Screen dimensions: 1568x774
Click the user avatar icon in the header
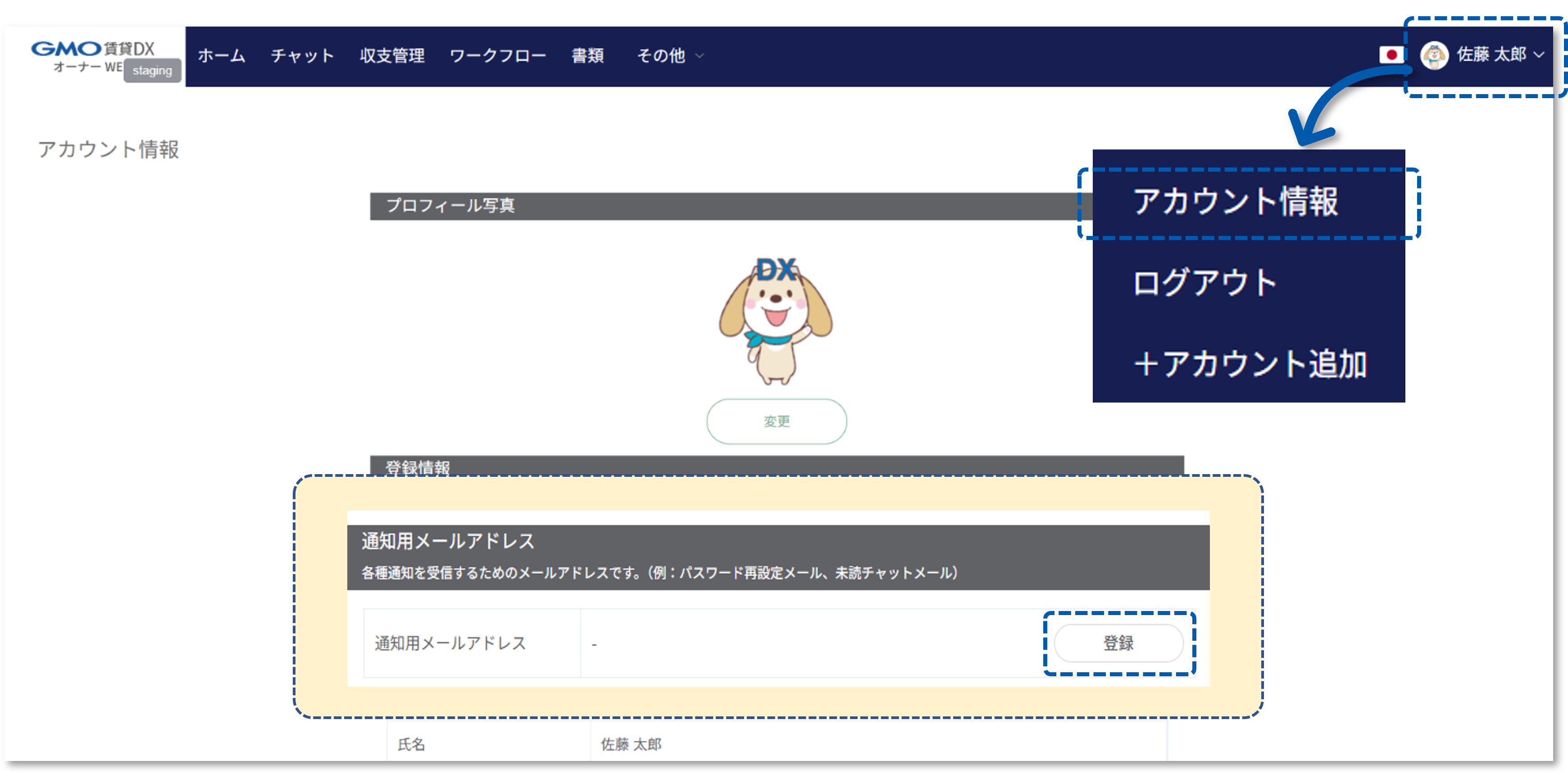coord(1434,55)
